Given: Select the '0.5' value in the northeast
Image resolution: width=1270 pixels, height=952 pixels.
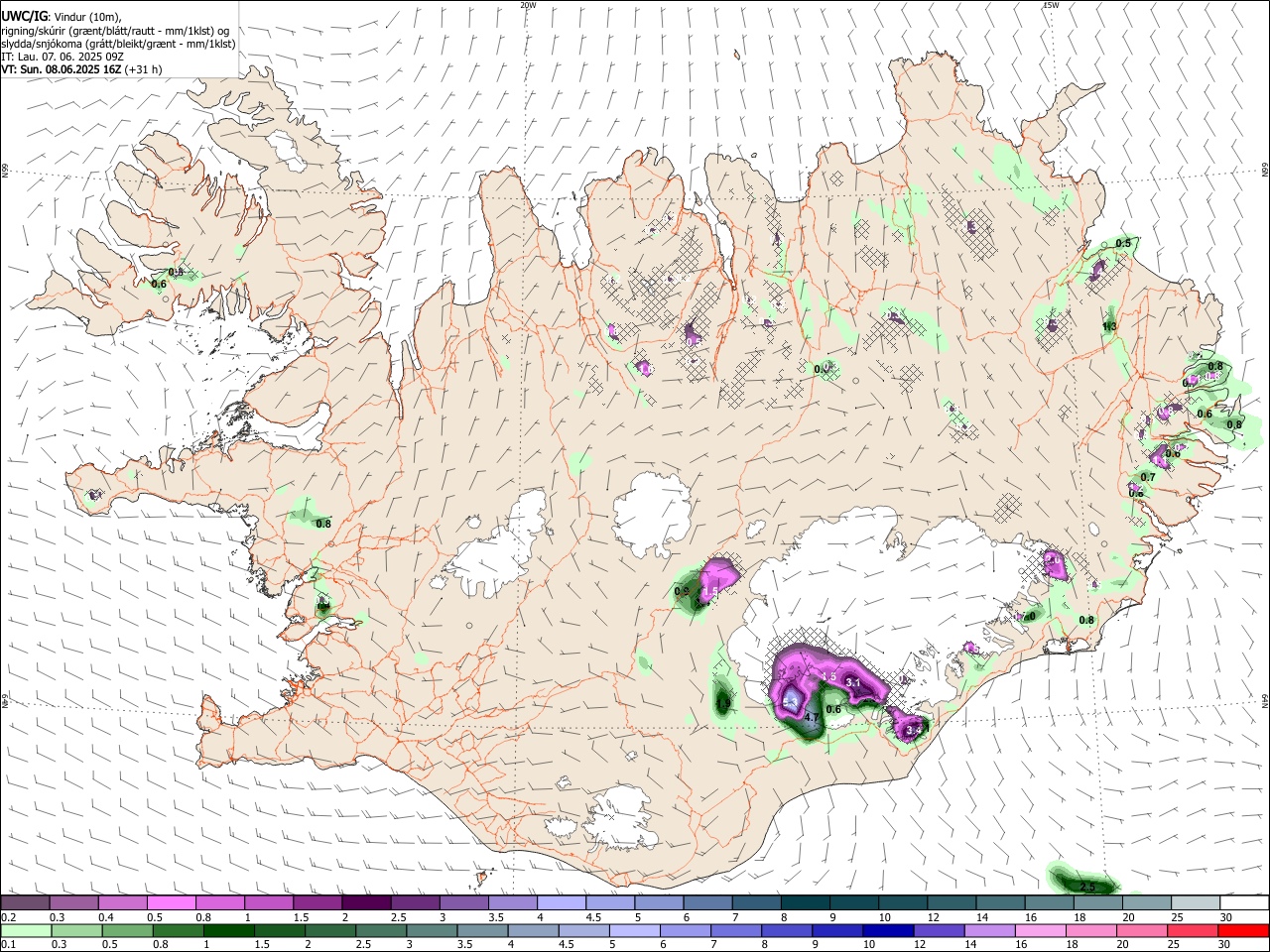Looking at the screenshot, I should [x=1123, y=243].
